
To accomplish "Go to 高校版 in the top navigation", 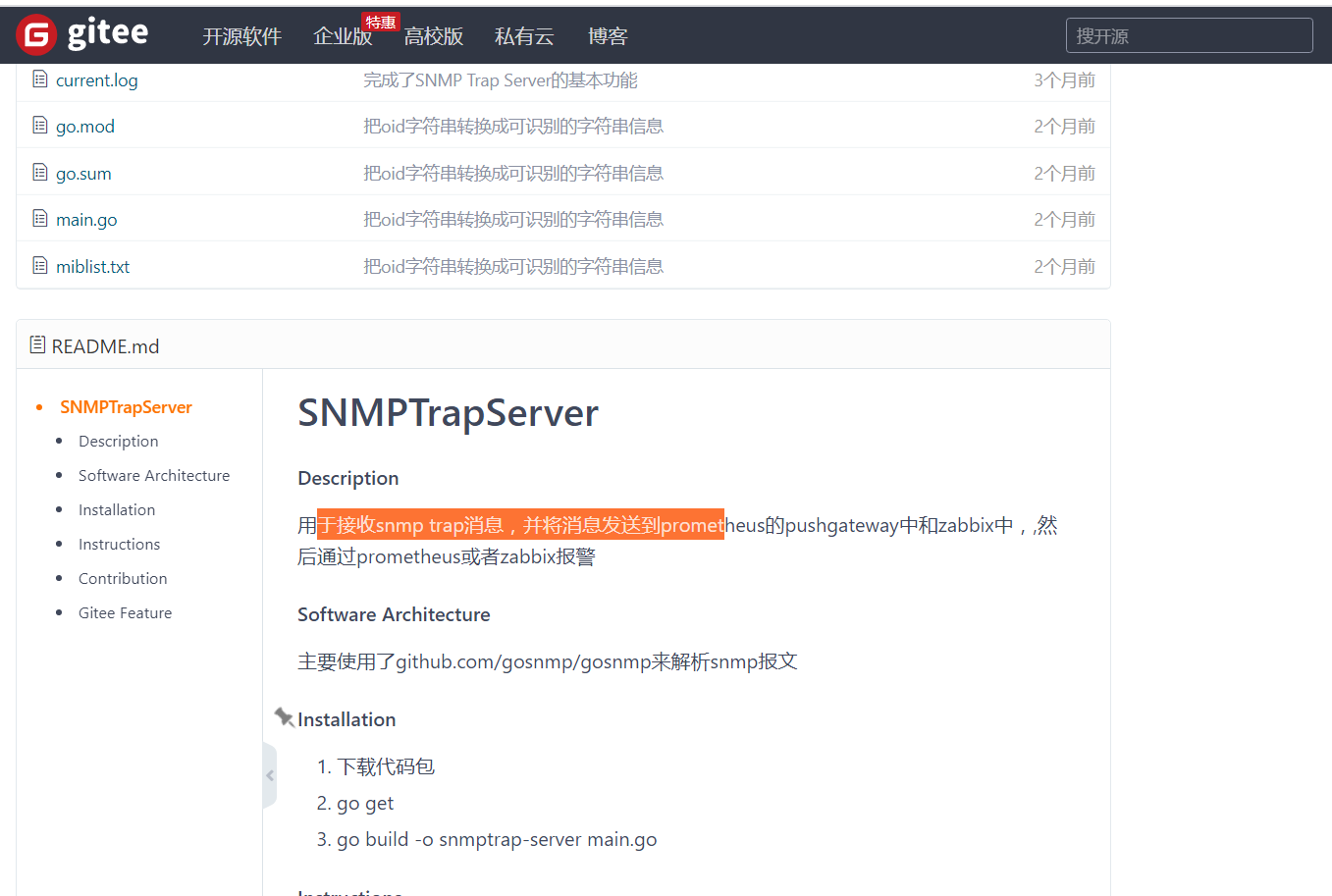I will [x=433, y=36].
